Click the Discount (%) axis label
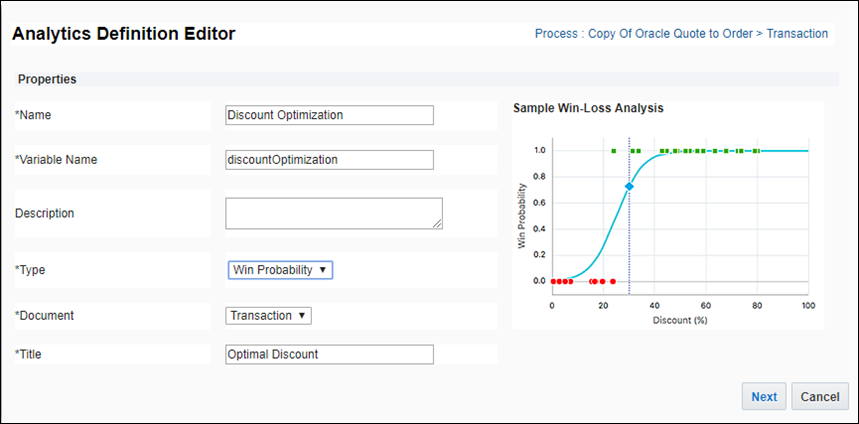 click(679, 320)
